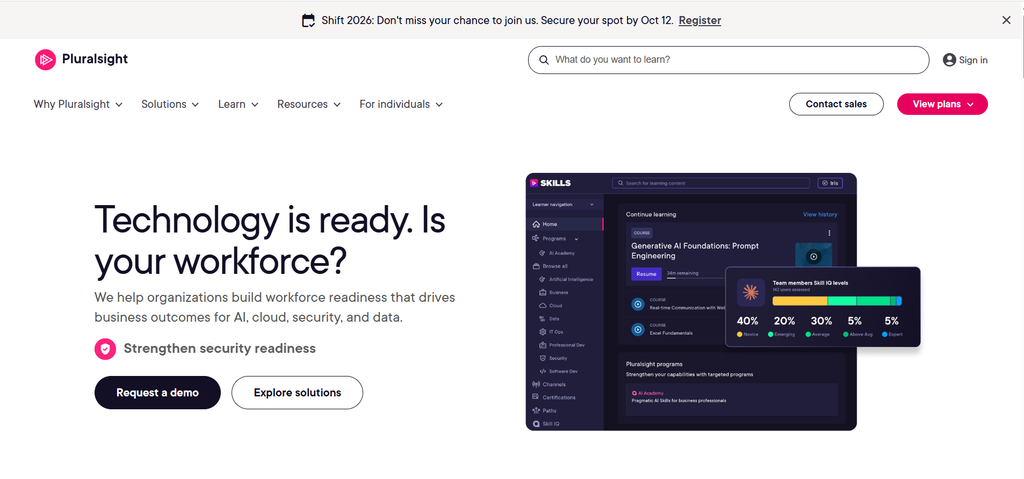Click the play icon on the course thumbnail

coord(813,257)
